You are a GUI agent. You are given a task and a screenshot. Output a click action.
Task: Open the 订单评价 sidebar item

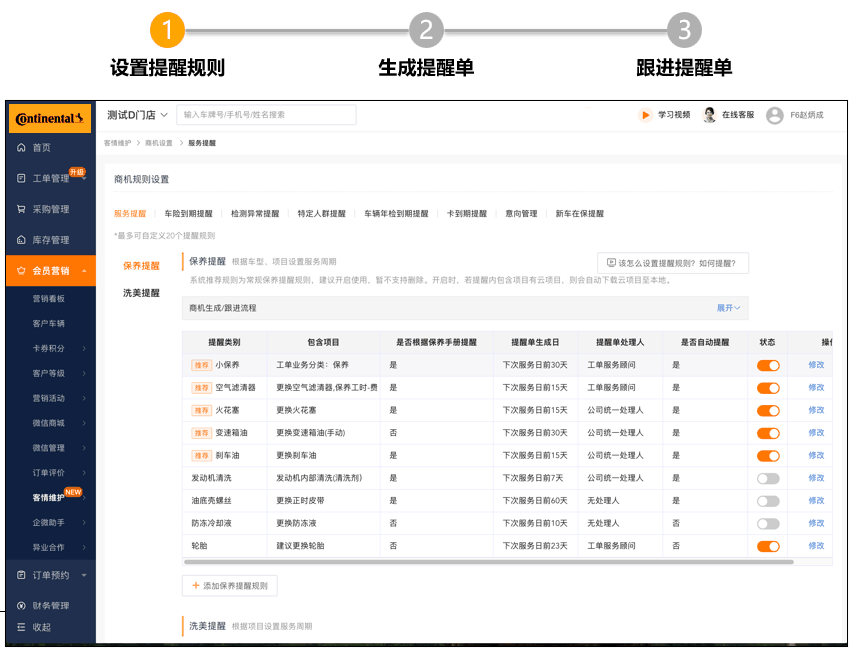tap(49, 473)
